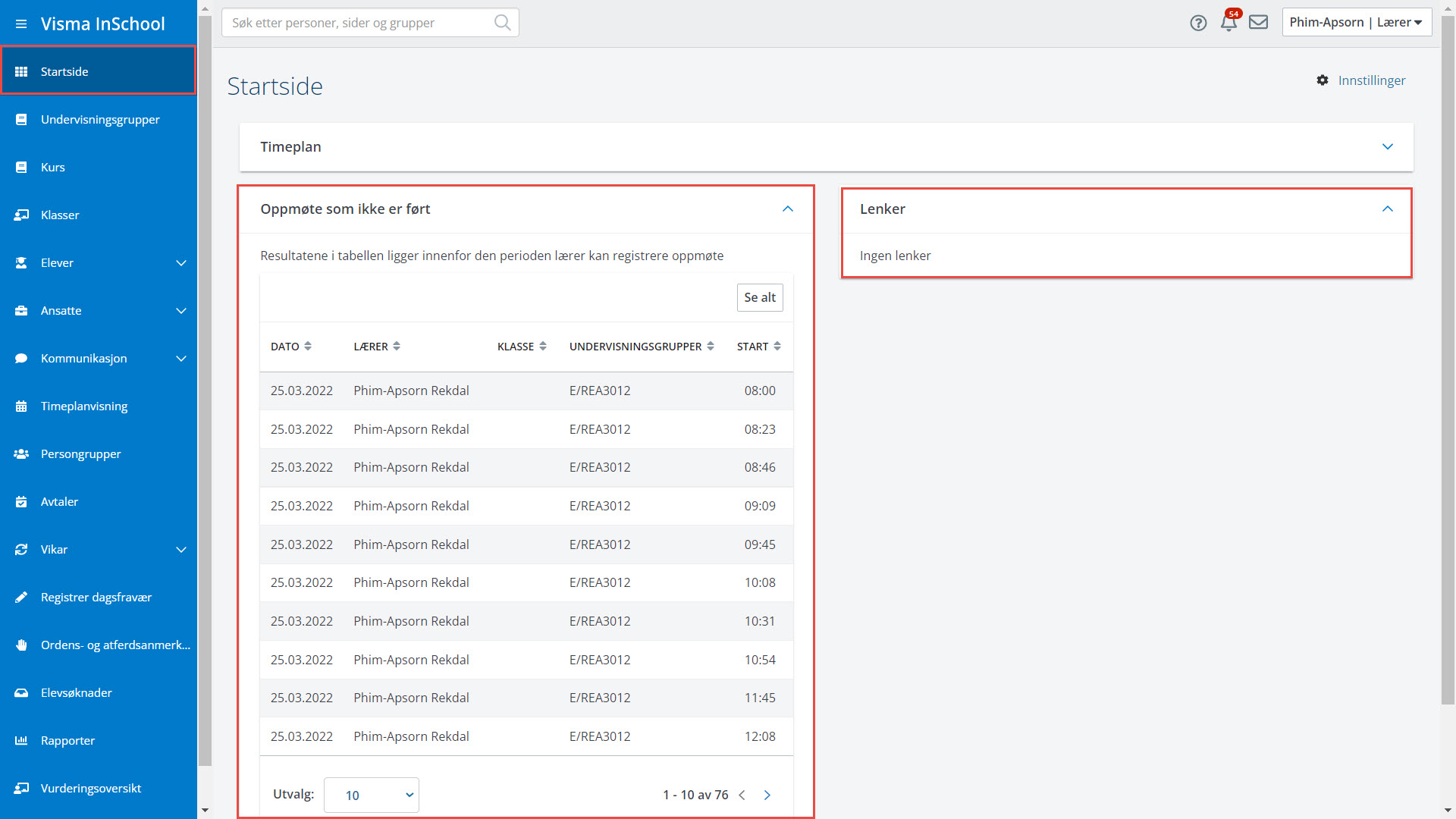Click the Se alt button
Image resolution: width=1456 pixels, height=819 pixels.
tap(760, 297)
